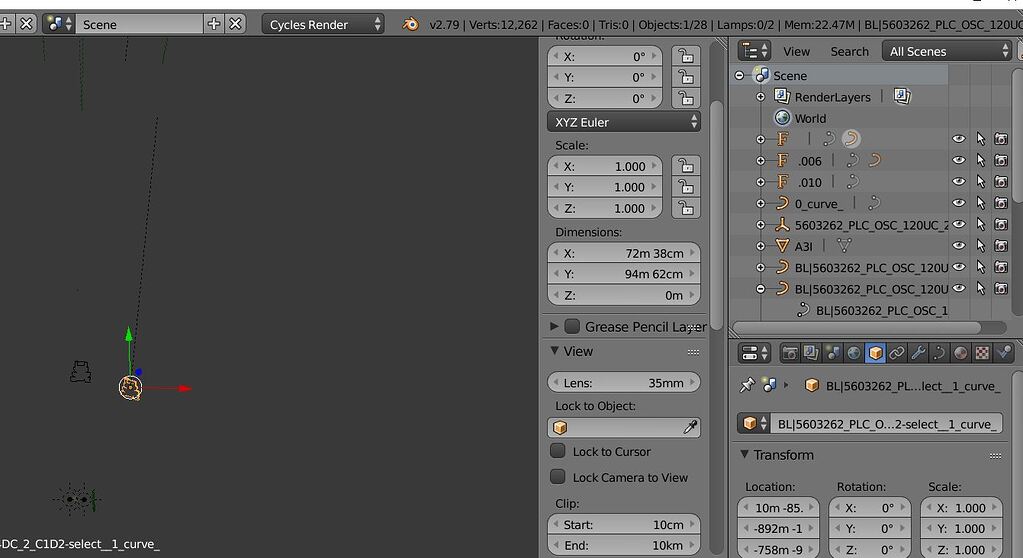This screenshot has width=1023, height=558.
Task: Toggle Scale Y lock
Action: tap(686, 187)
